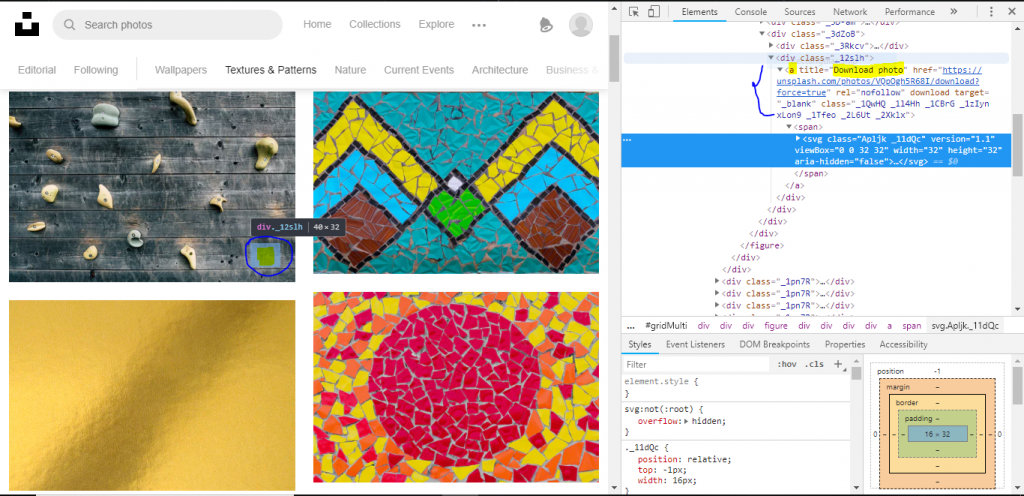Open the Explore link

(436, 24)
